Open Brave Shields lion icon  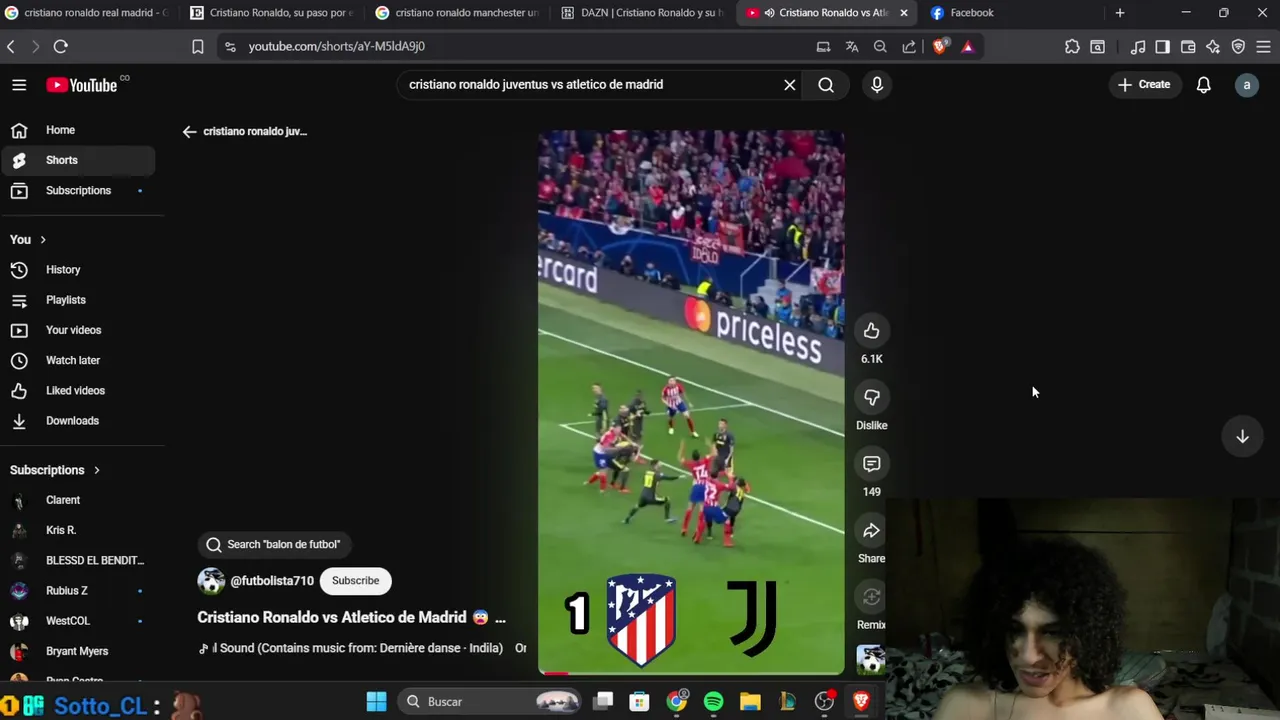[939, 46]
